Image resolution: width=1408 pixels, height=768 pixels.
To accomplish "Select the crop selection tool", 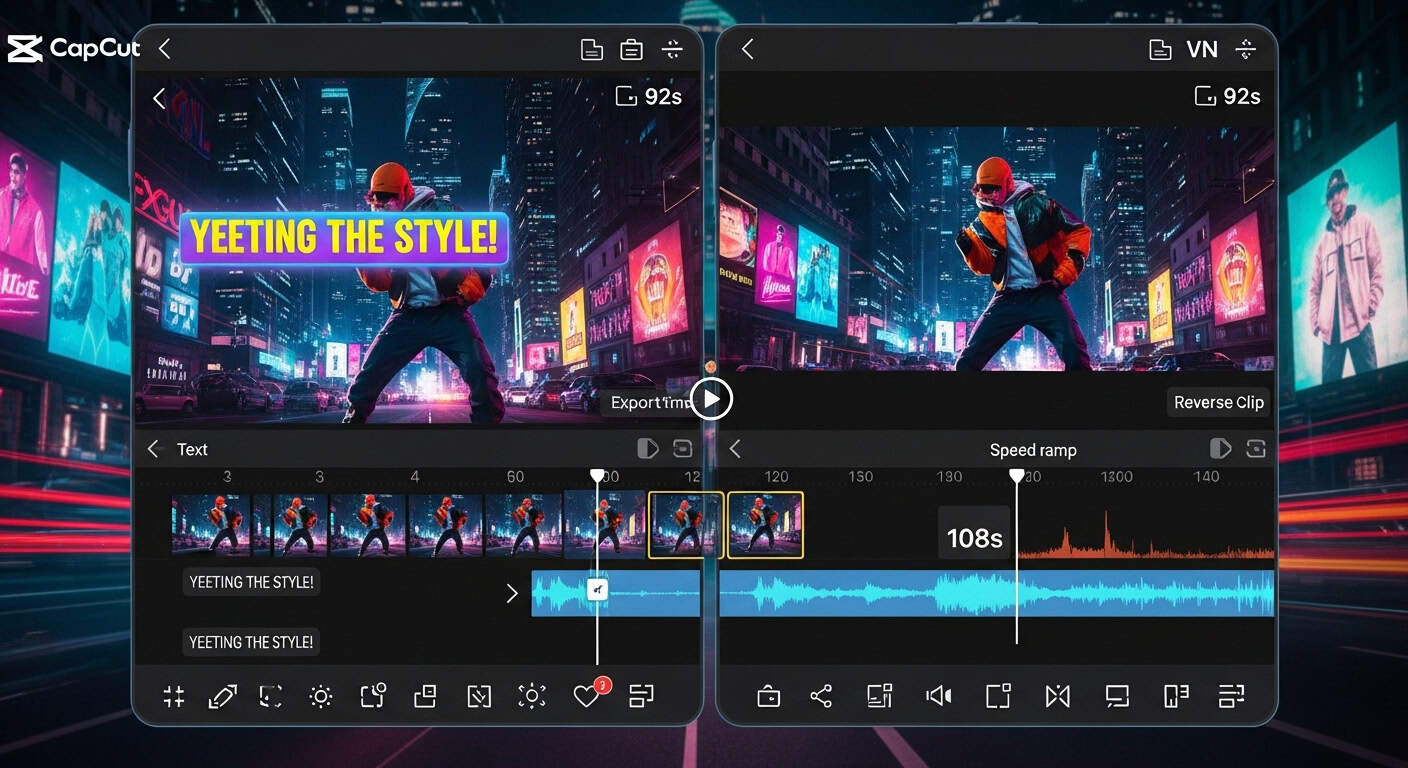I will pos(270,696).
